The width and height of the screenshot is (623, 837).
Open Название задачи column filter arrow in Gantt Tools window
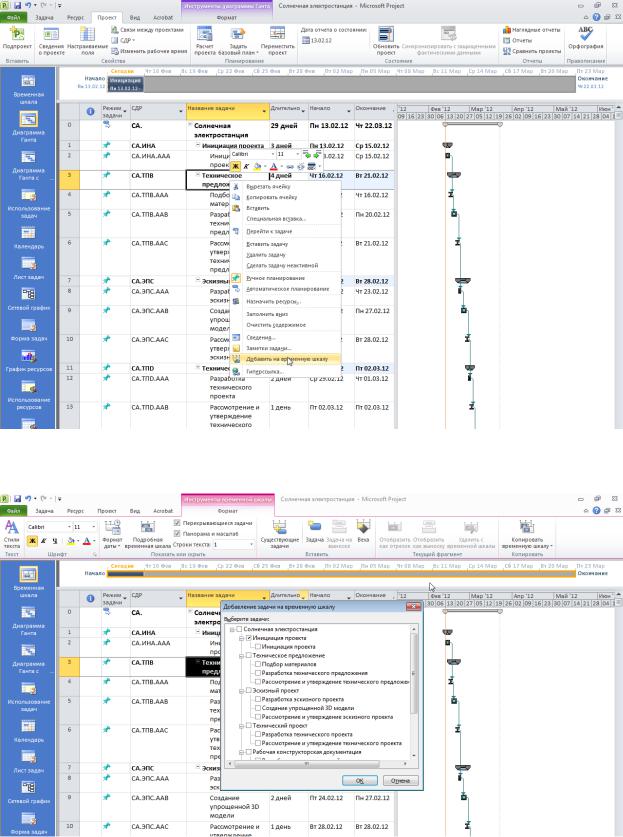point(264,112)
